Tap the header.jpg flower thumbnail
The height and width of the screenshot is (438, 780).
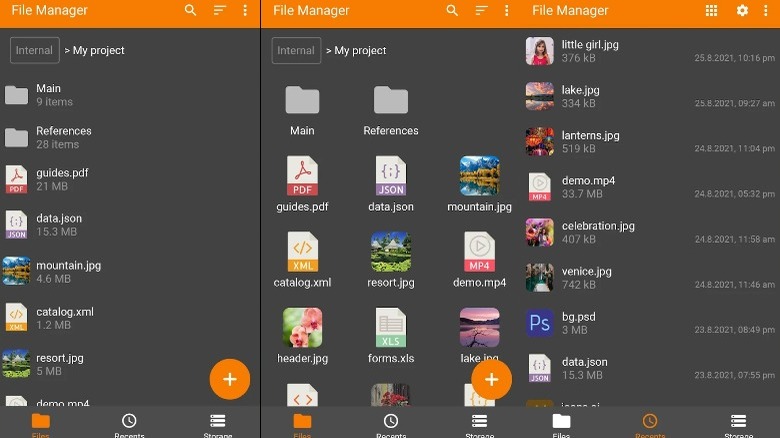pos(302,328)
